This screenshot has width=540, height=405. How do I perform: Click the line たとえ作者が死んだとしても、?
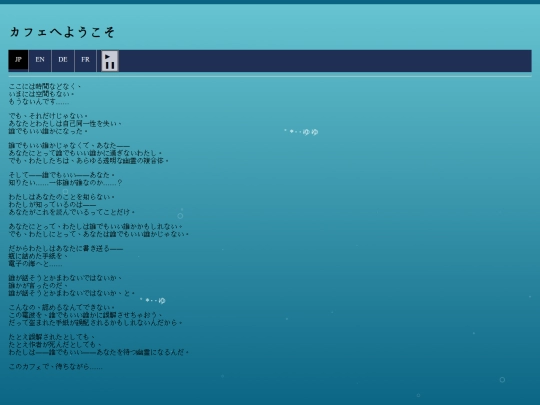pyautogui.click(x=55, y=344)
